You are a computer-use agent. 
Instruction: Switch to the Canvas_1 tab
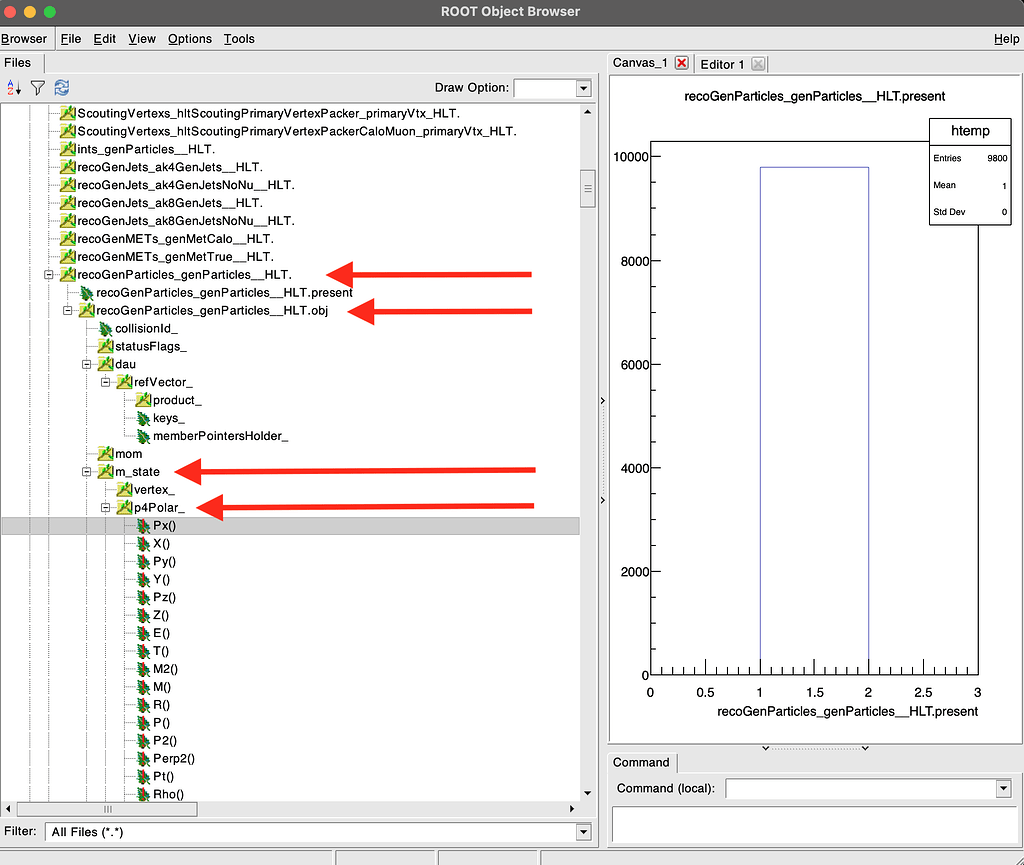tap(639, 63)
